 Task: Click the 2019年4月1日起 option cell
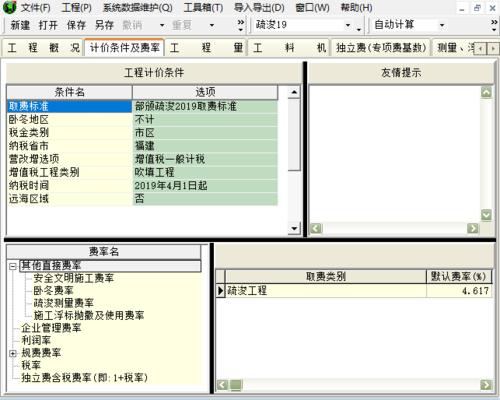tap(205, 186)
